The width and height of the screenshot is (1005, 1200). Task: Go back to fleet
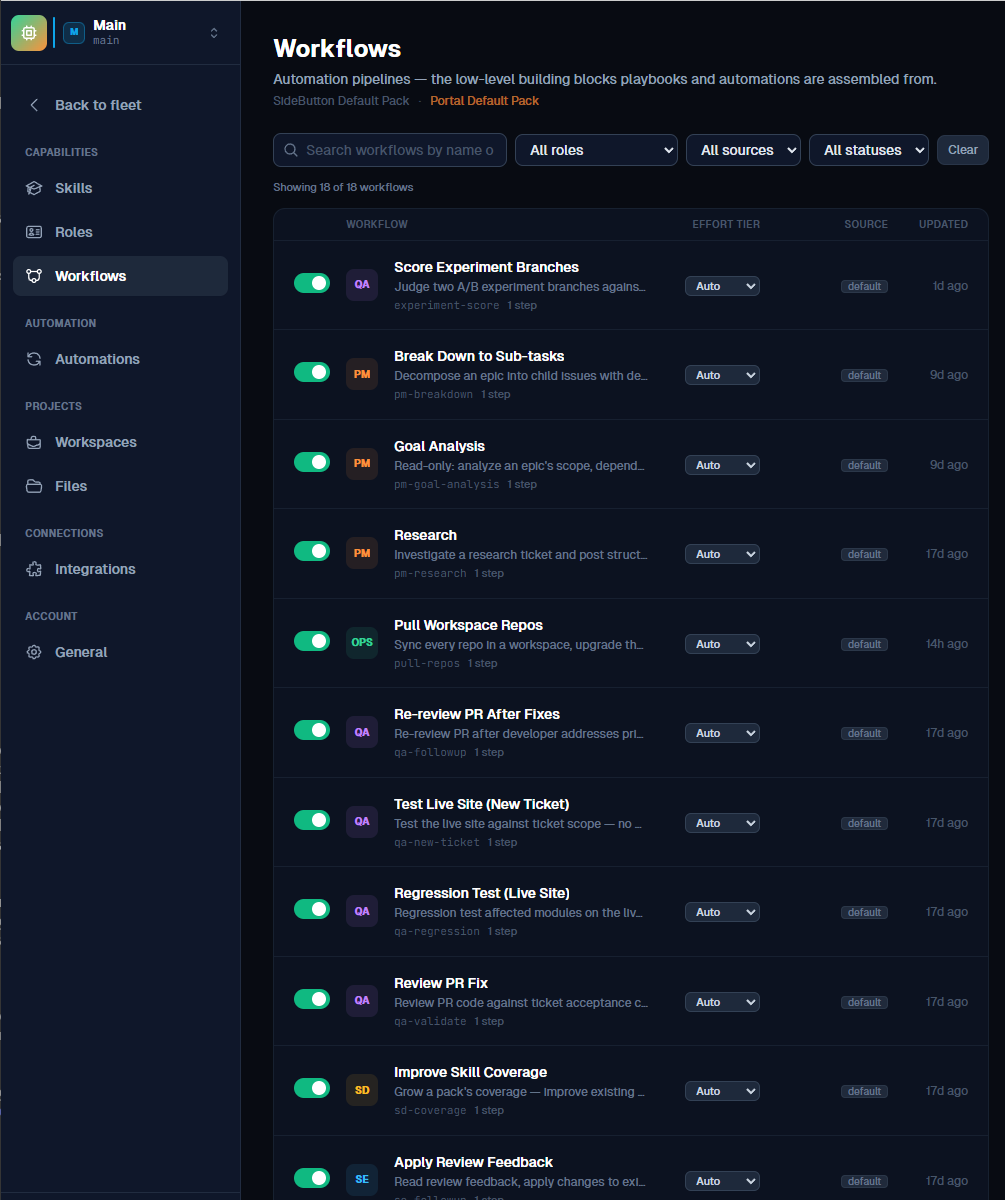click(98, 105)
